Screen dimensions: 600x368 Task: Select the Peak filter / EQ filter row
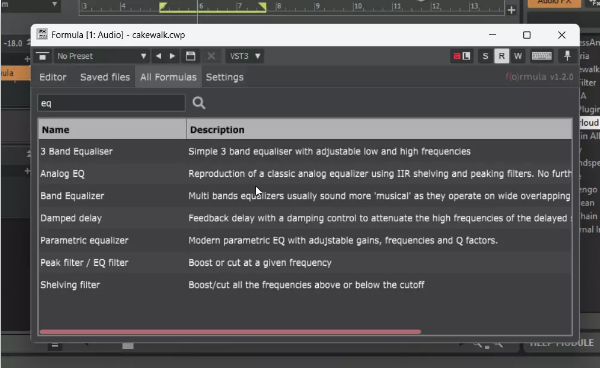pos(305,263)
